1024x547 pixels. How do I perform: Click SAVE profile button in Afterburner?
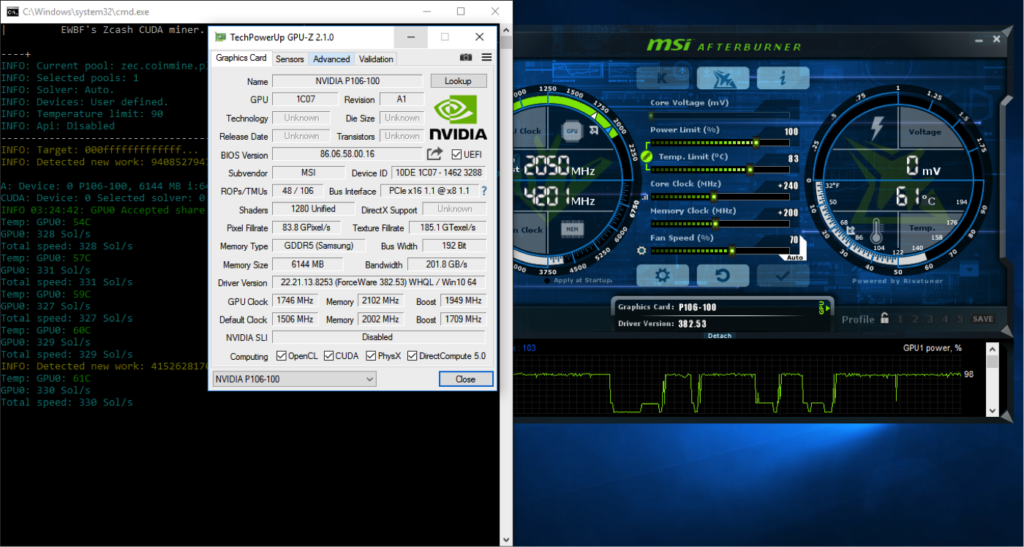coord(983,319)
